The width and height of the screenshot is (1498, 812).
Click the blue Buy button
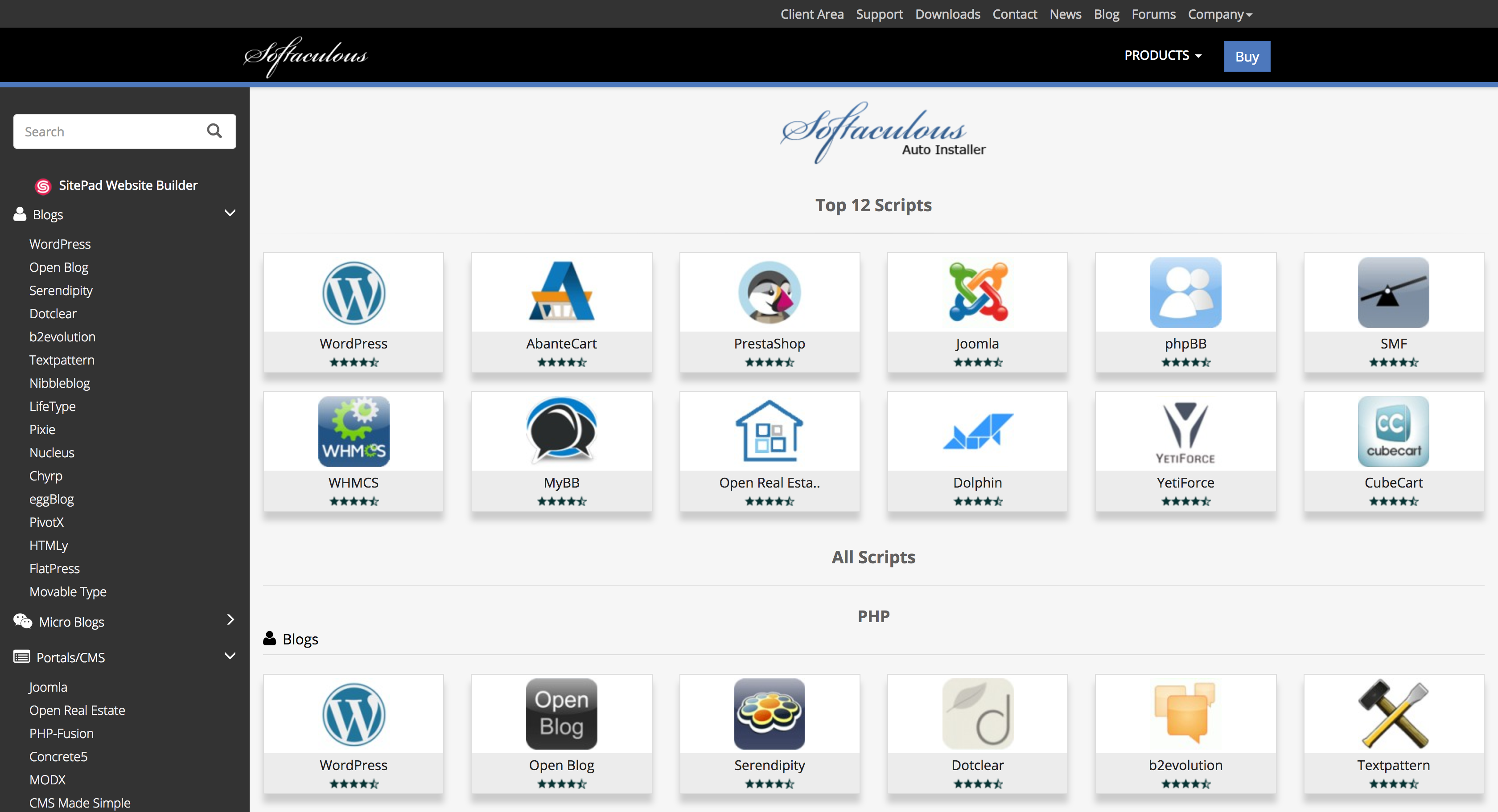[x=1247, y=57]
